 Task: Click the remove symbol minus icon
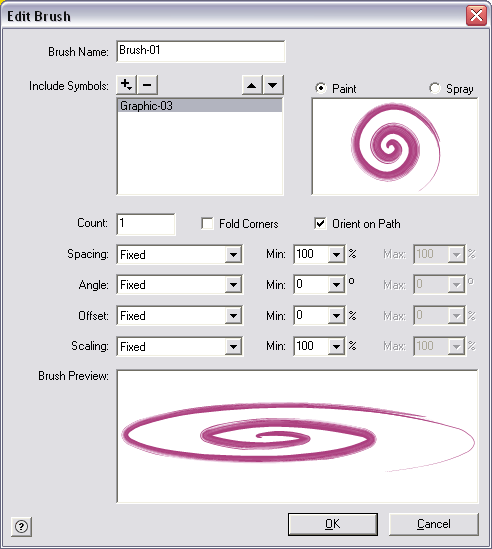[x=147, y=85]
